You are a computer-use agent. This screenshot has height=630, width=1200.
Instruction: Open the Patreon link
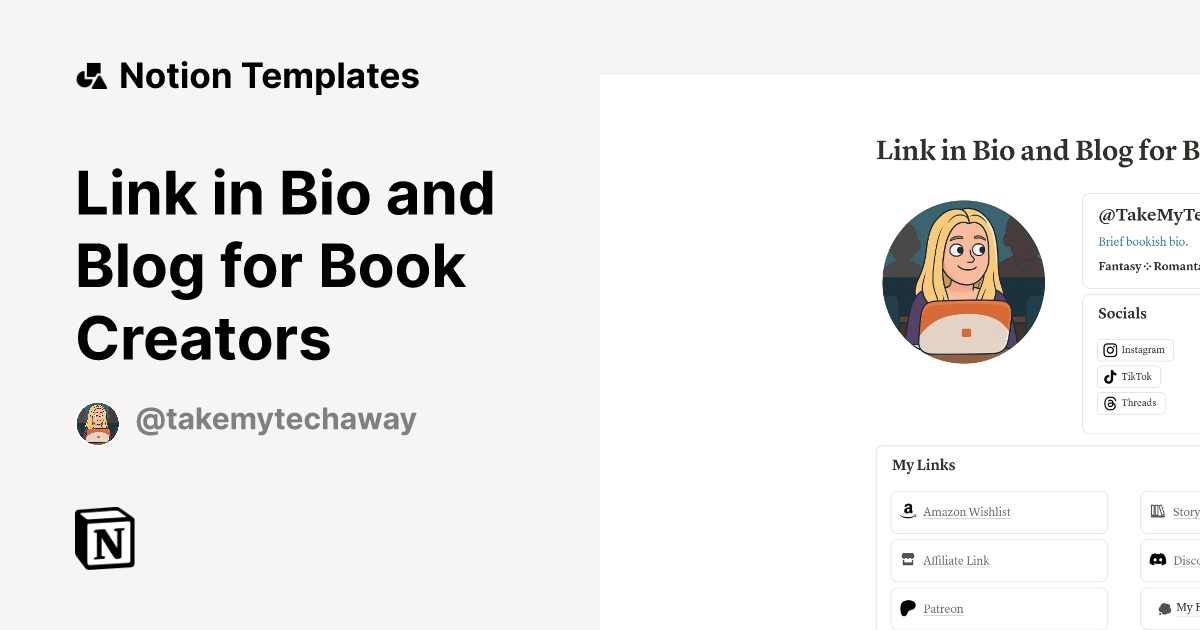pos(943,608)
